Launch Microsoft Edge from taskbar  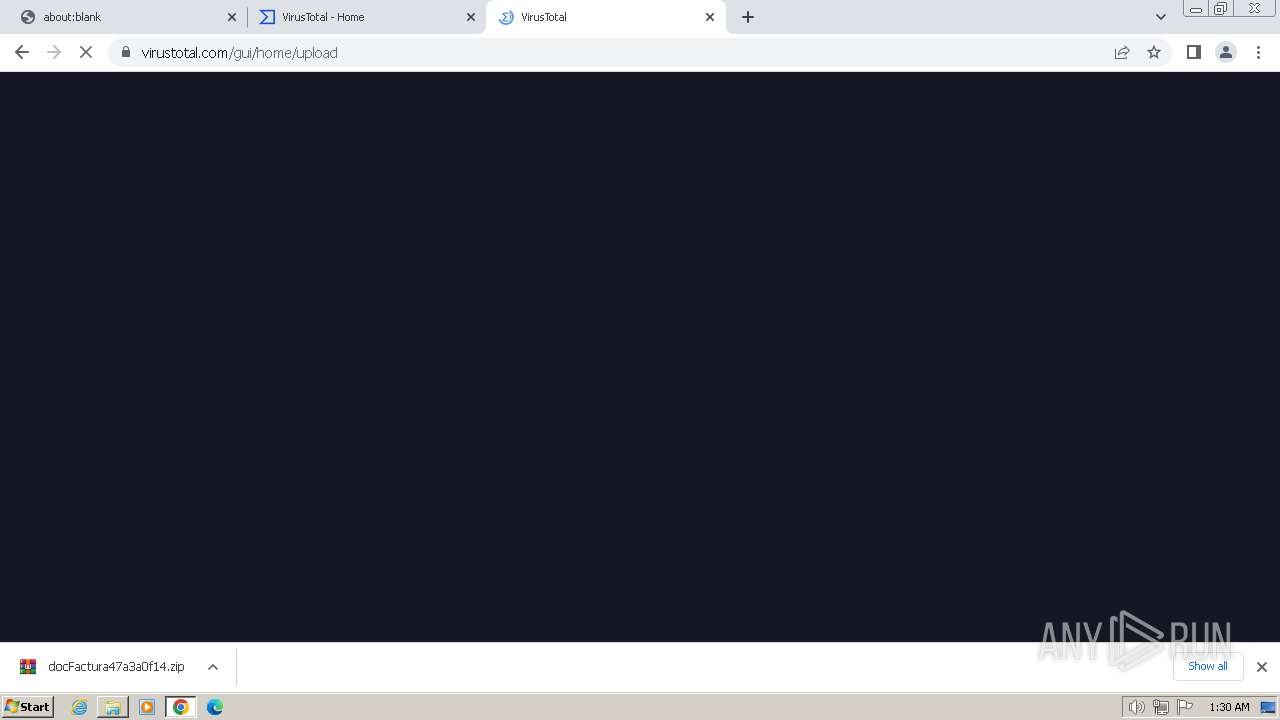[x=215, y=707]
